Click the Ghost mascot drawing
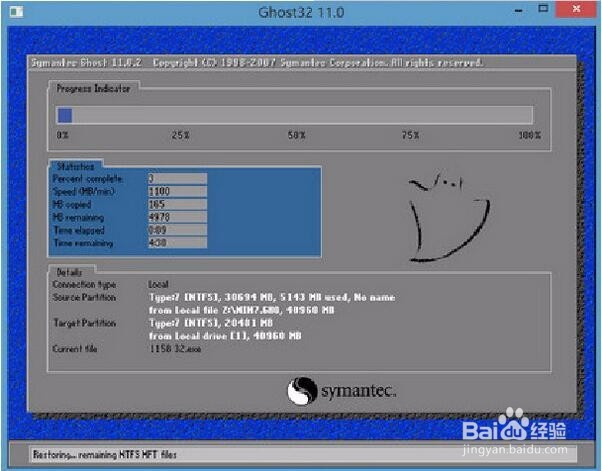The width and height of the screenshot is (602, 471). pos(448,216)
